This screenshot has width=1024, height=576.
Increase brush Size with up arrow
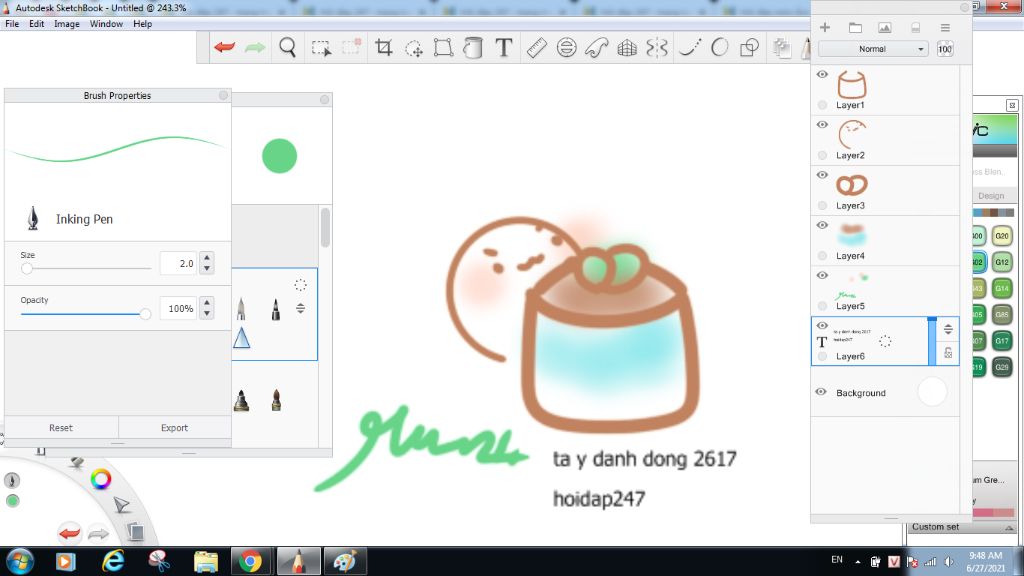click(x=207, y=258)
